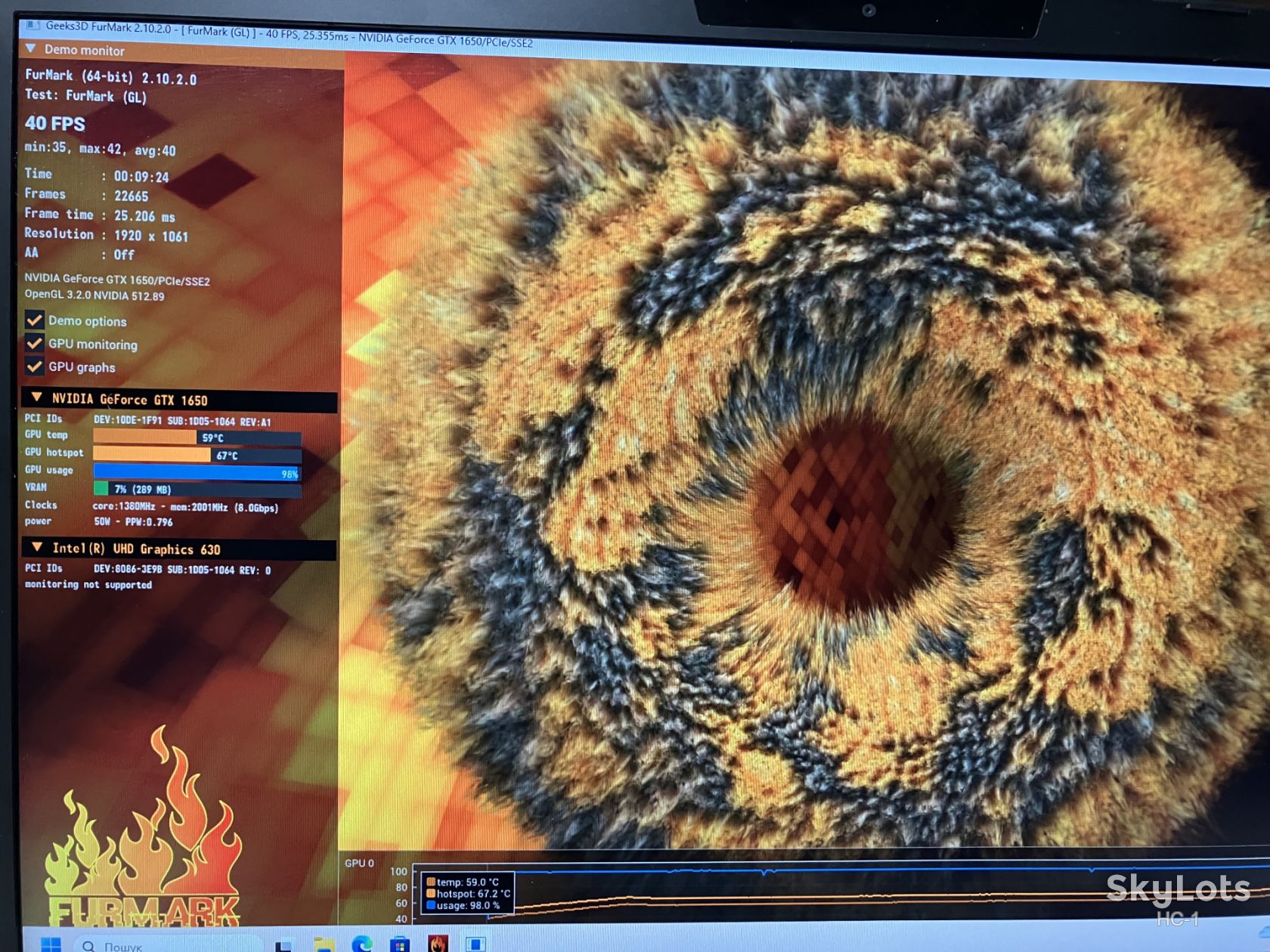Disable the GPU monitoring checkbox
1270x952 pixels.
[x=34, y=343]
